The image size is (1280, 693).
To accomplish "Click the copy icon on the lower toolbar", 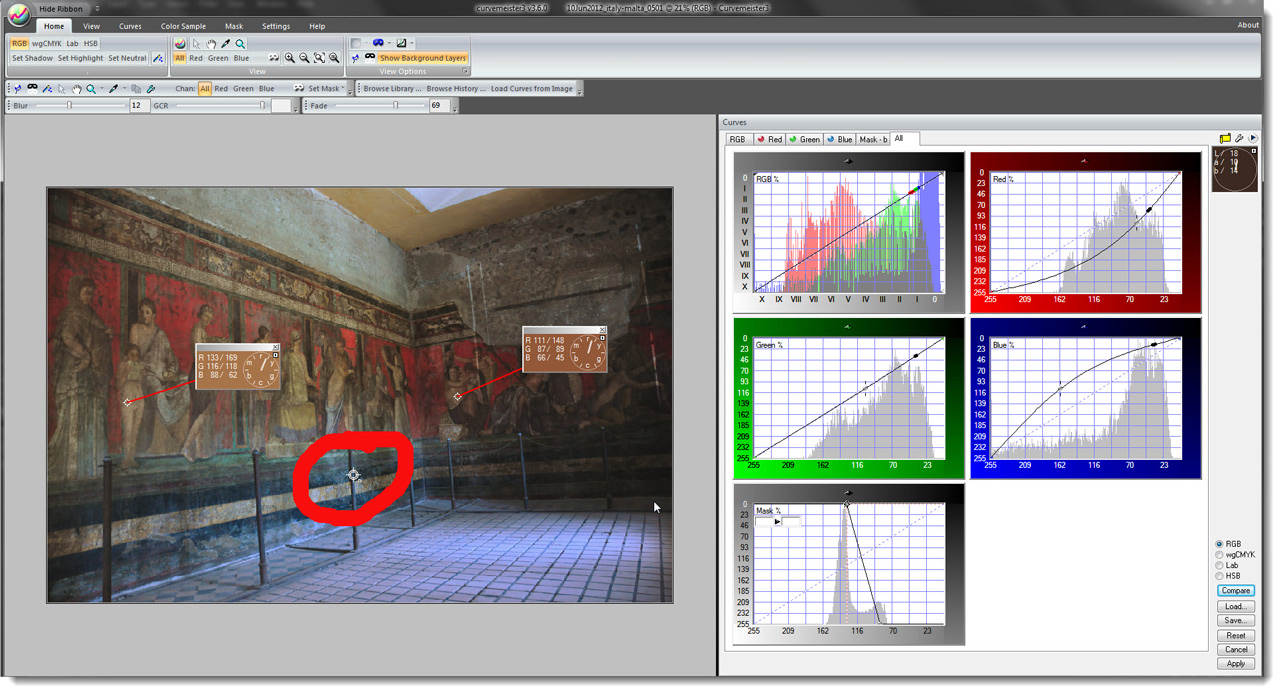I will coord(137,88).
